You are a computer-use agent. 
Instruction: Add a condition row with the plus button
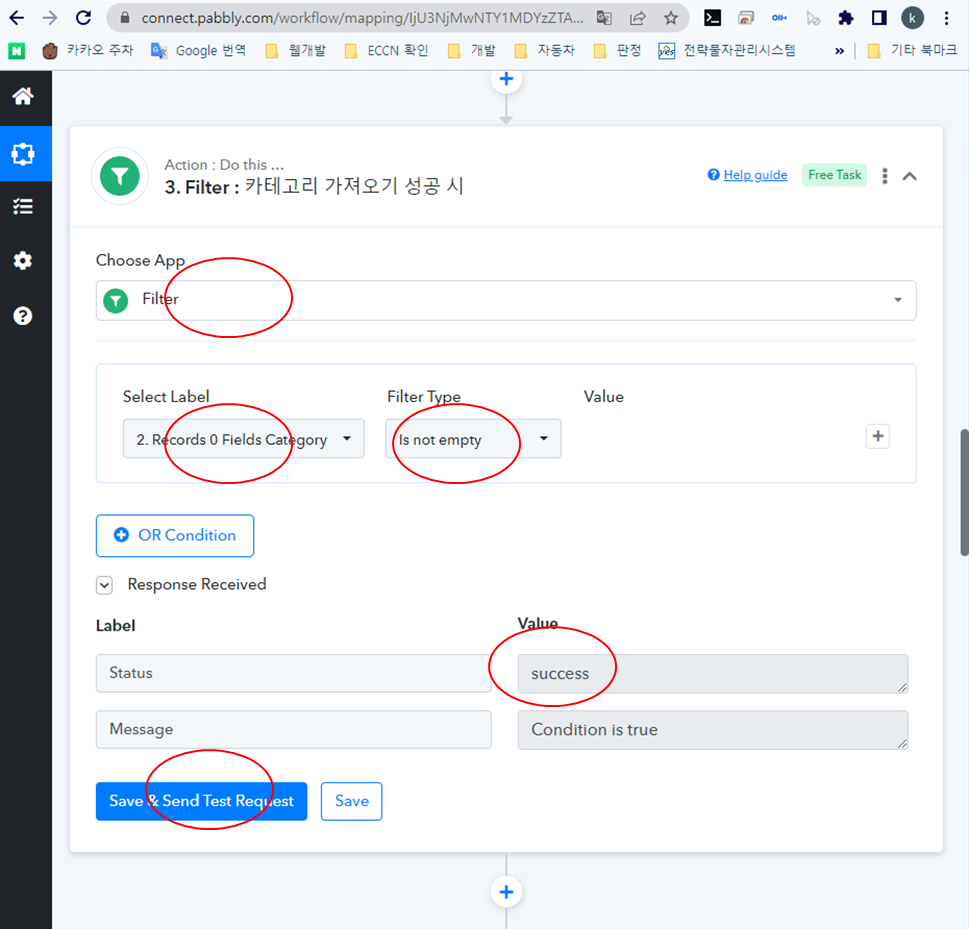877,436
